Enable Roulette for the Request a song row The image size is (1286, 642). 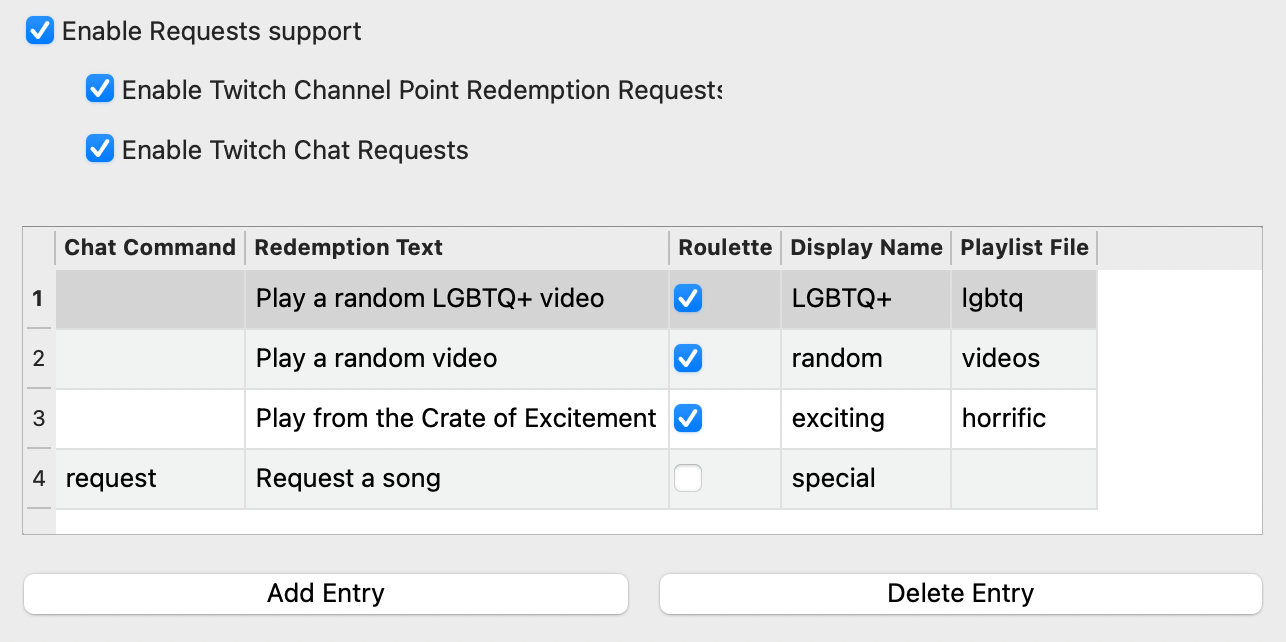pyautogui.click(x=688, y=478)
